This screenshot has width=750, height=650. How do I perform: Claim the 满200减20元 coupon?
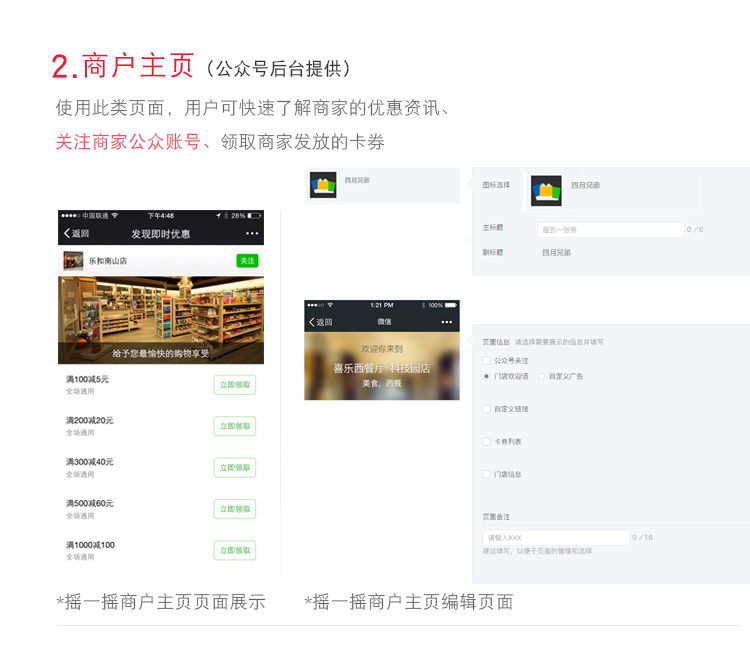click(235, 426)
